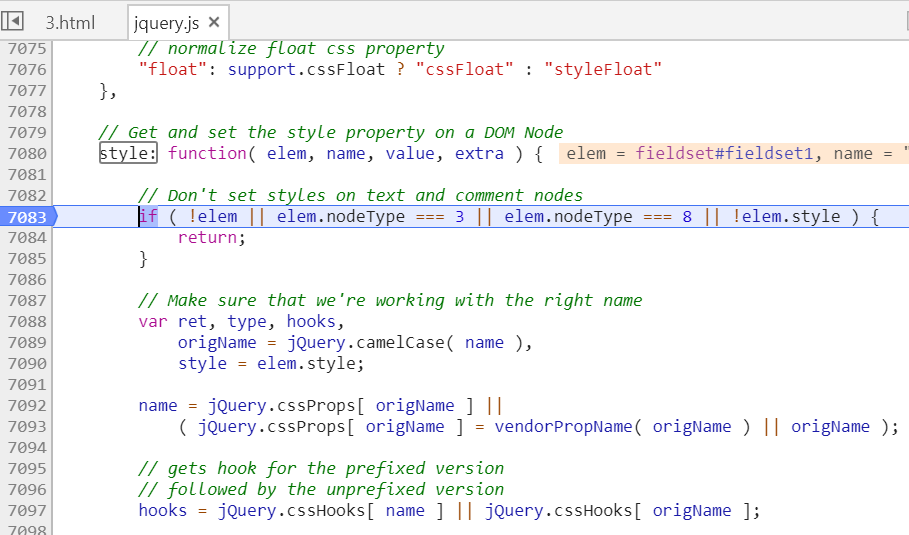Click 'value' parameter on line 7080
Viewport: 909px width, 535px height.
click(x=410, y=154)
